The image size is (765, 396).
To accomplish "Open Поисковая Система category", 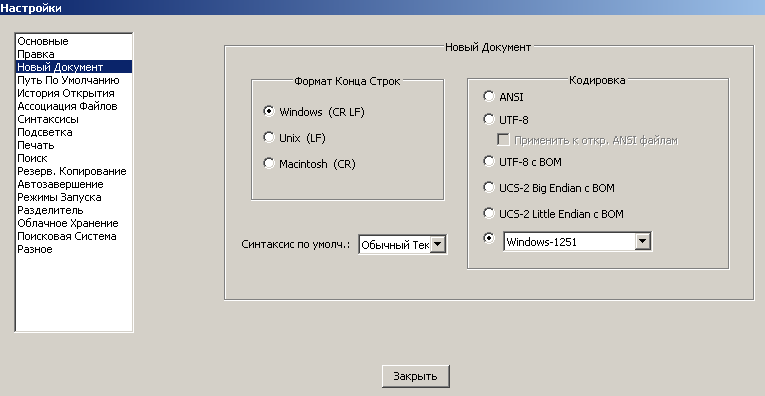I will click(x=74, y=236).
